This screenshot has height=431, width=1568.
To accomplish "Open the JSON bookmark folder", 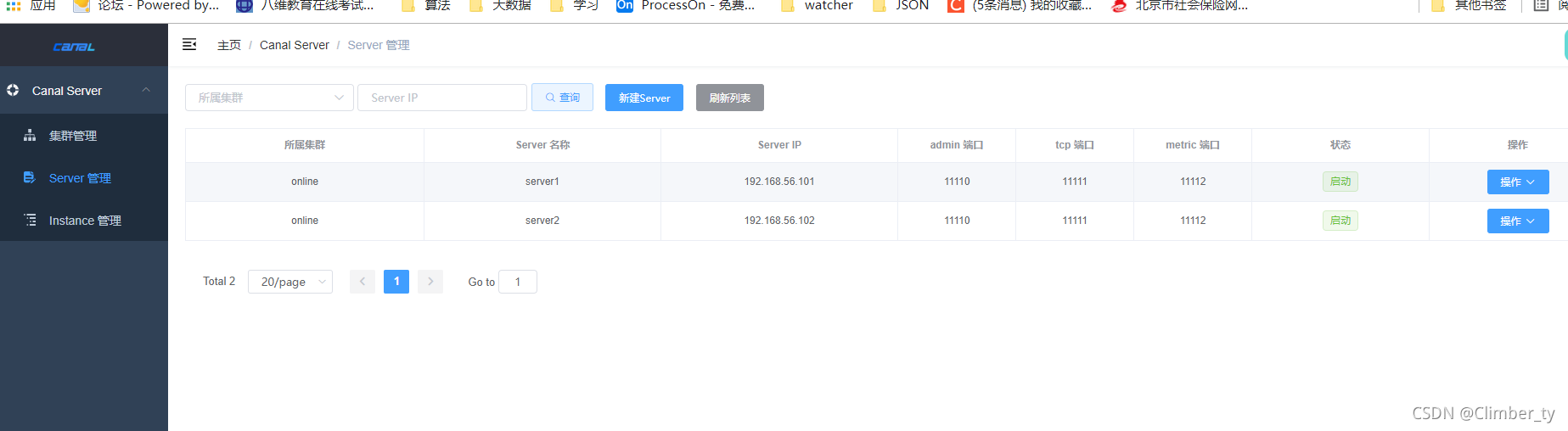I will click(x=901, y=5).
